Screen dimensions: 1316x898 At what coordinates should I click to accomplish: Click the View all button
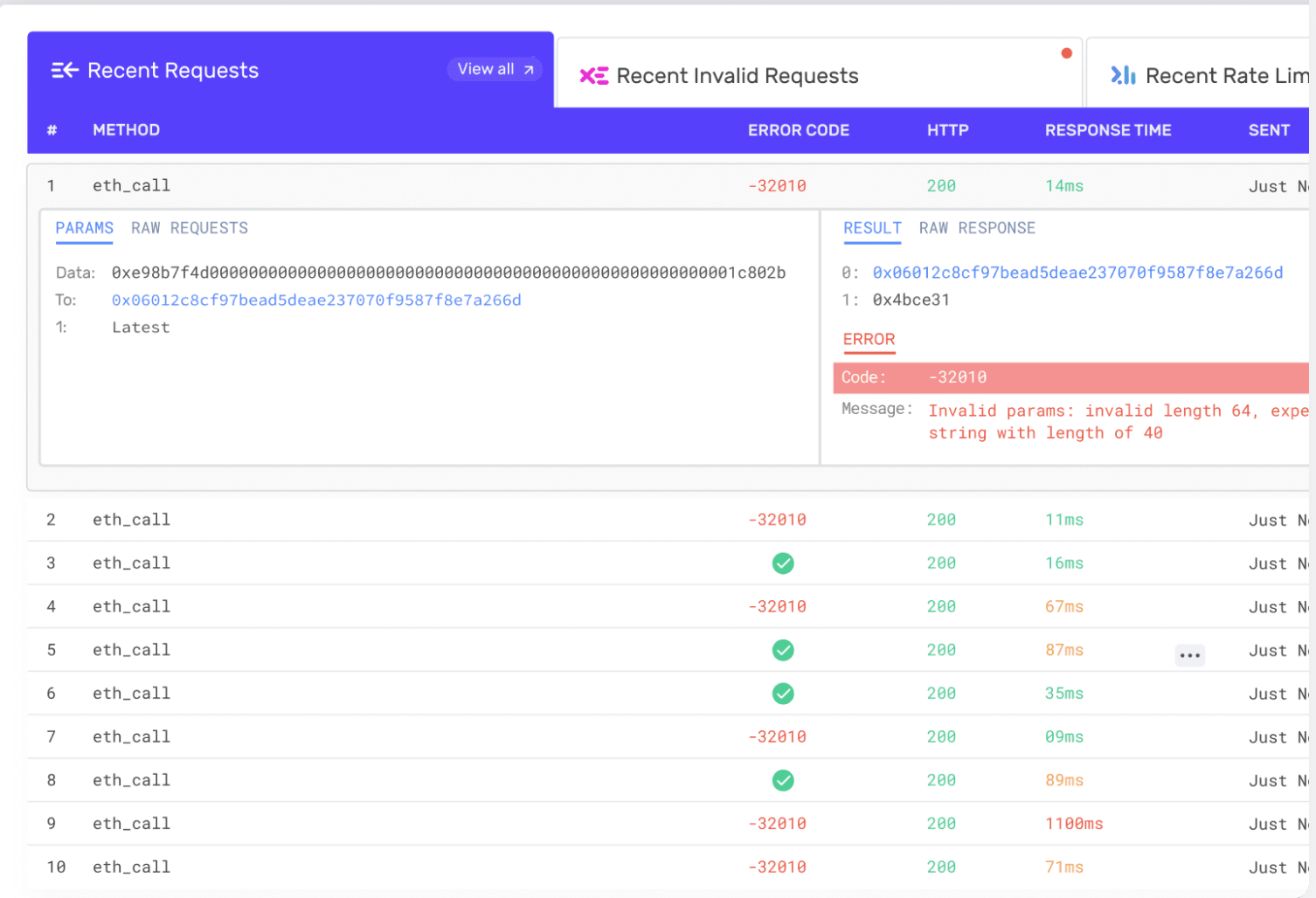pyautogui.click(x=495, y=69)
